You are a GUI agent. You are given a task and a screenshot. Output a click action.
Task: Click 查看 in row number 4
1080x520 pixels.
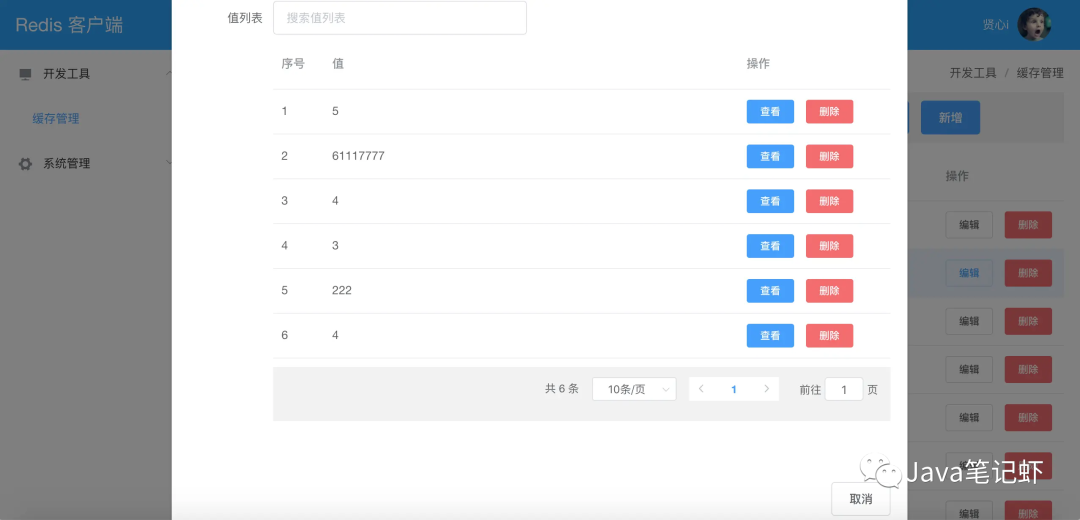770,246
